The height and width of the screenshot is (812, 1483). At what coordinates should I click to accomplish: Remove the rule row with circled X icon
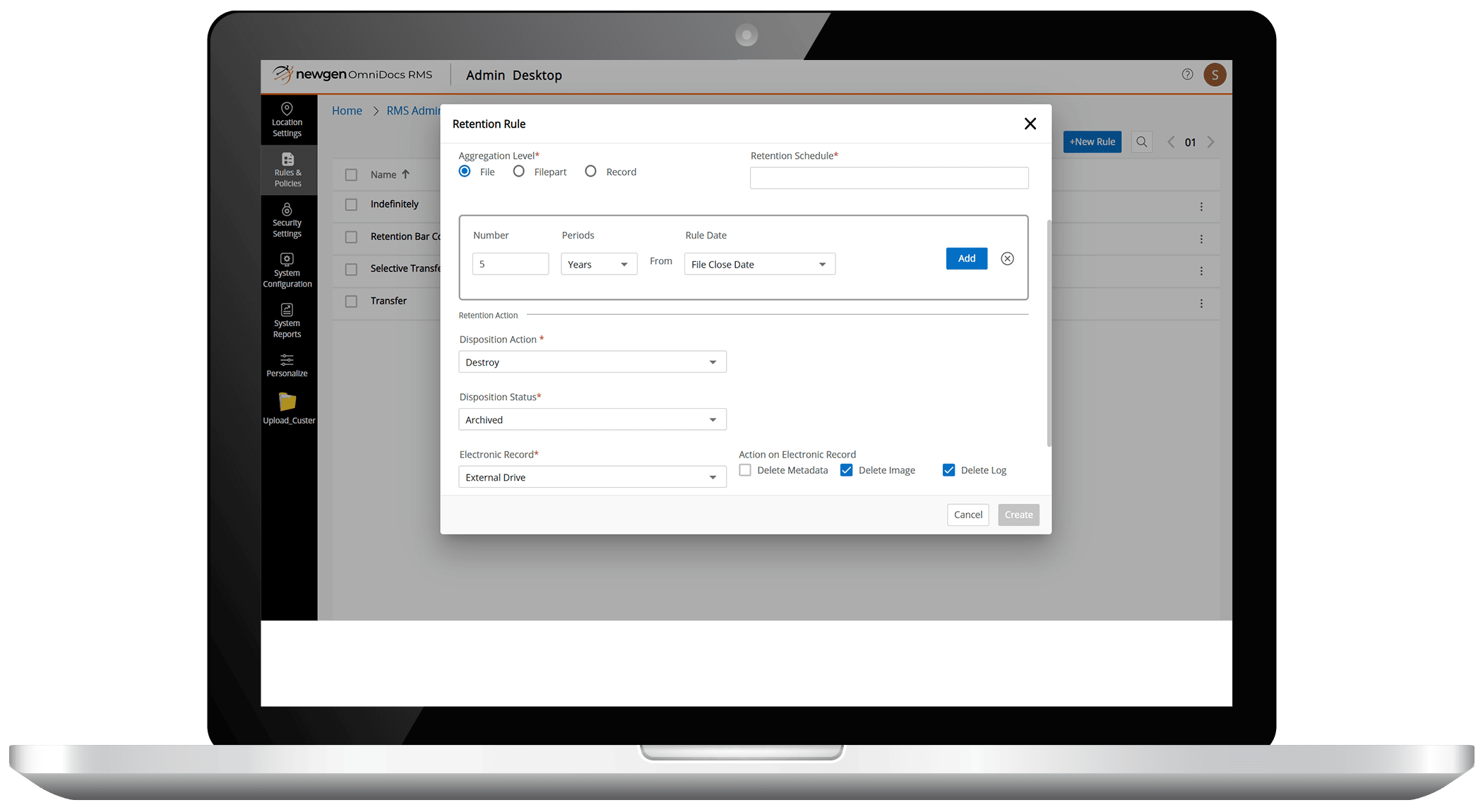(1007, 258)
